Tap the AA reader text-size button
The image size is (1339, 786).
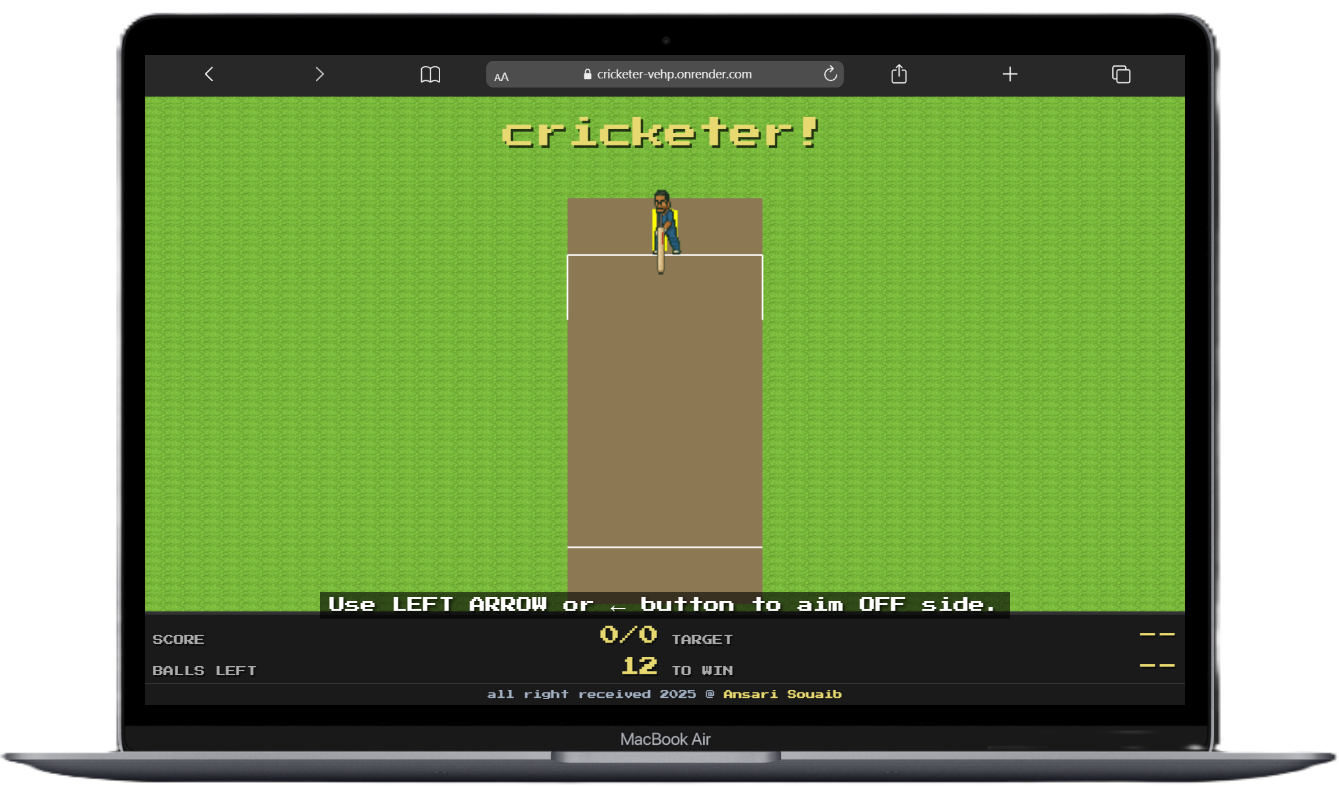click(x=501, y=75)
